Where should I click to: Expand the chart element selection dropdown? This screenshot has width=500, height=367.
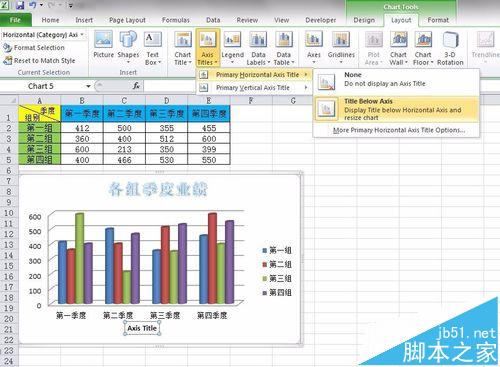pos(82,35)
